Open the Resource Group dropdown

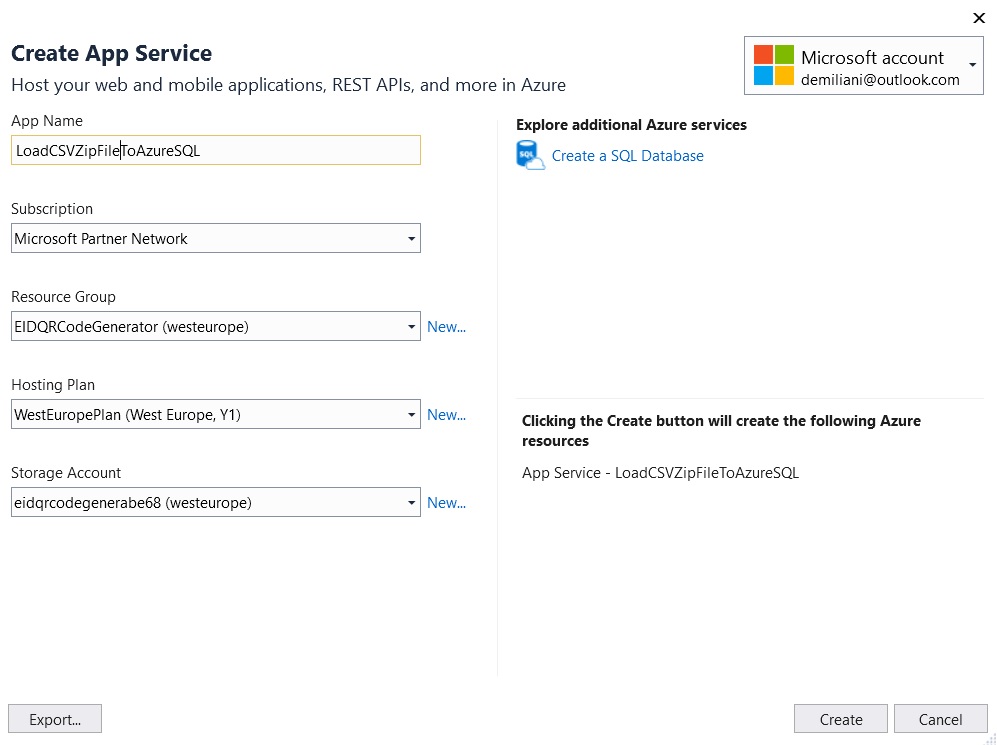click(x=411, y=326)
